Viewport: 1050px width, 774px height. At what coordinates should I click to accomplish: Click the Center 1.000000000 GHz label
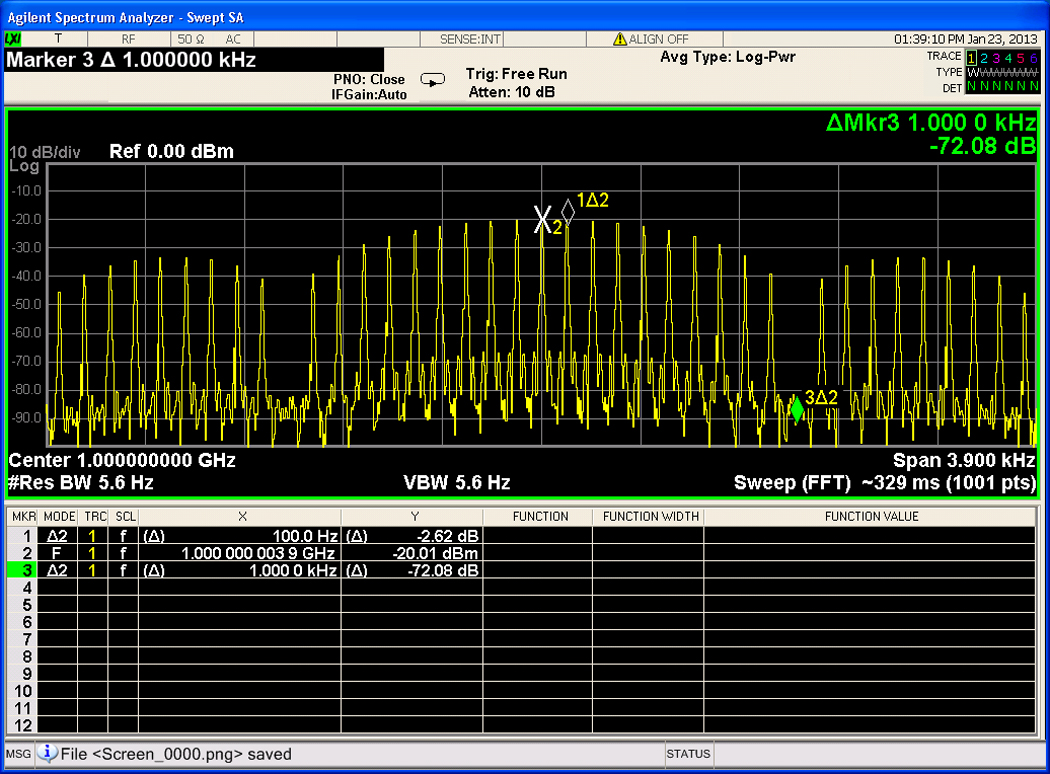tap(122, 461)
